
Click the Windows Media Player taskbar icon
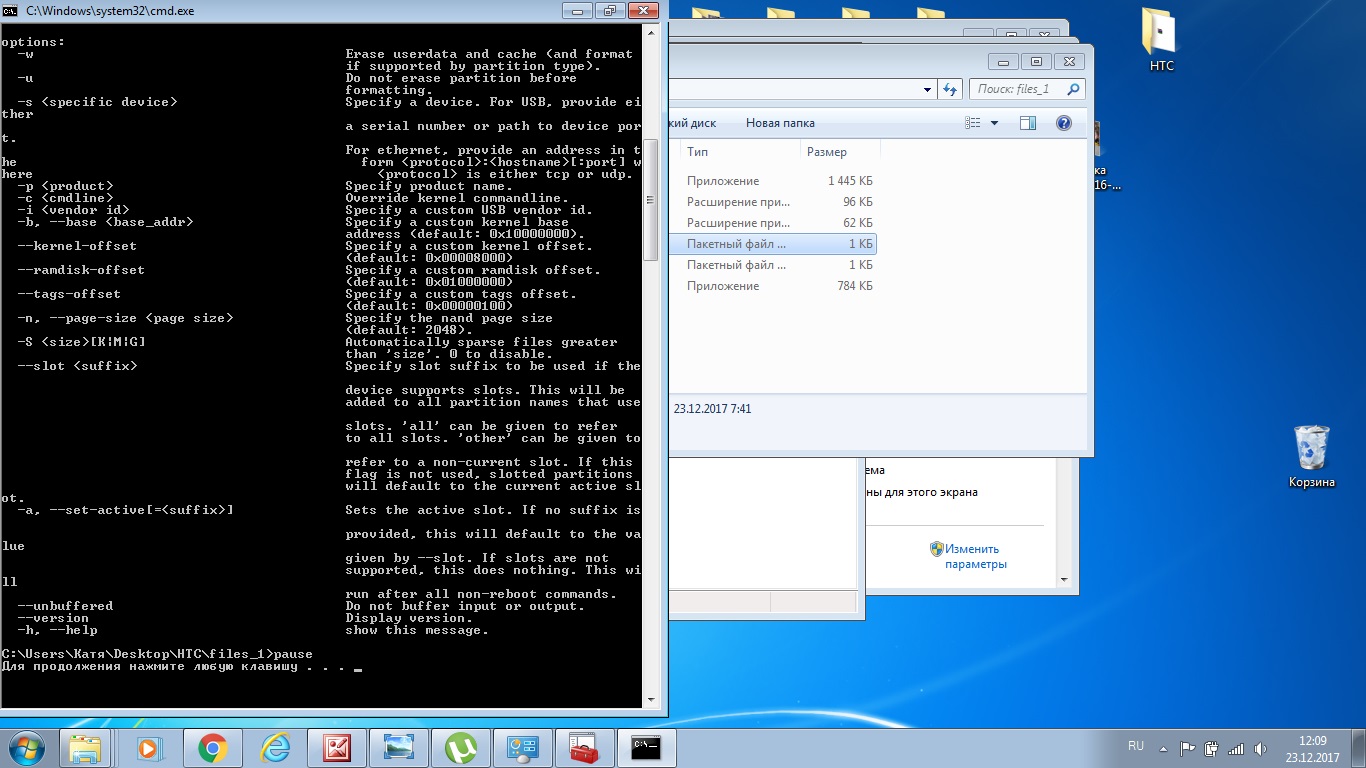tap(148, 748)
